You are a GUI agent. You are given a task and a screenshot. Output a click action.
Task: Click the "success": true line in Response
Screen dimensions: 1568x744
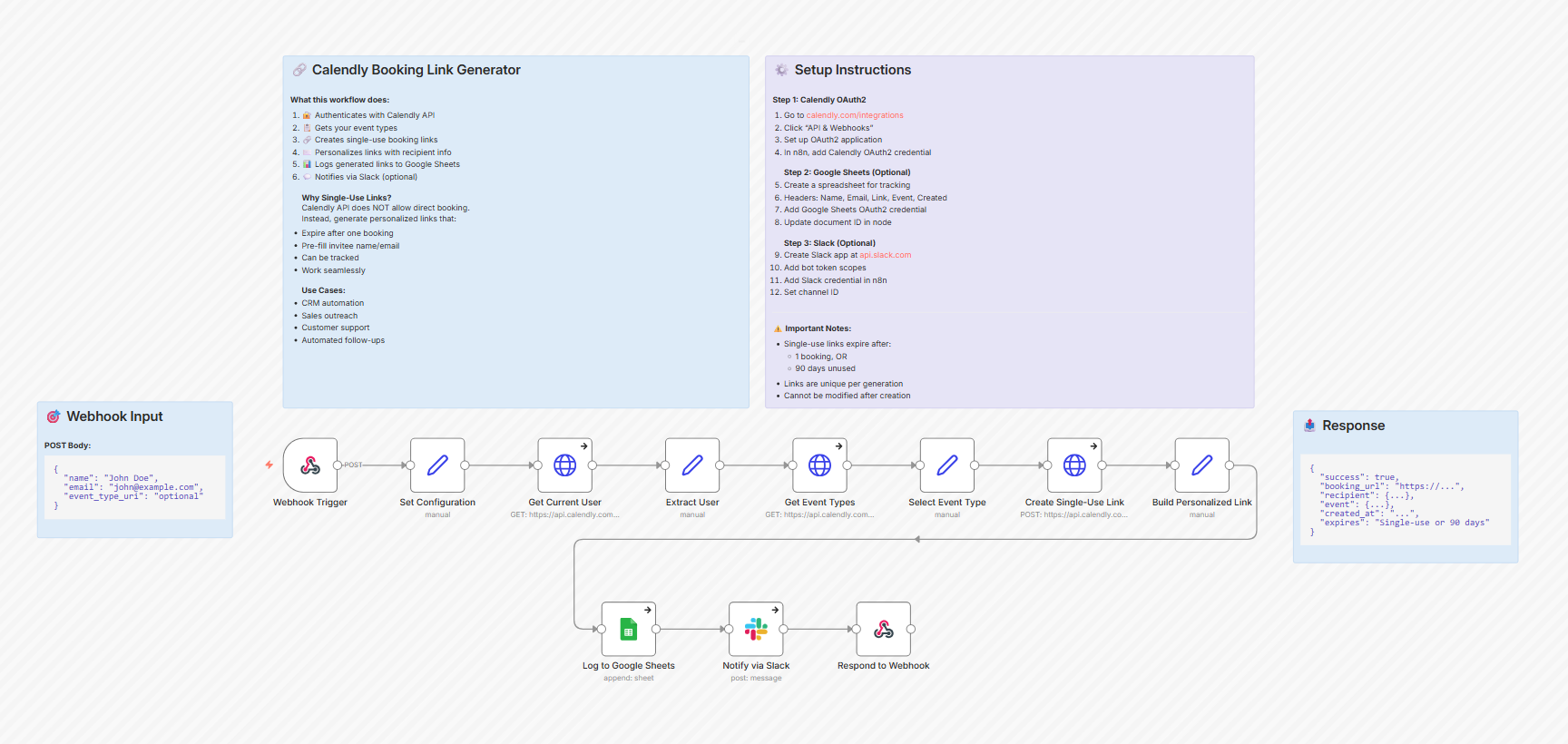pyautogui.click(x=1359, y=477)
